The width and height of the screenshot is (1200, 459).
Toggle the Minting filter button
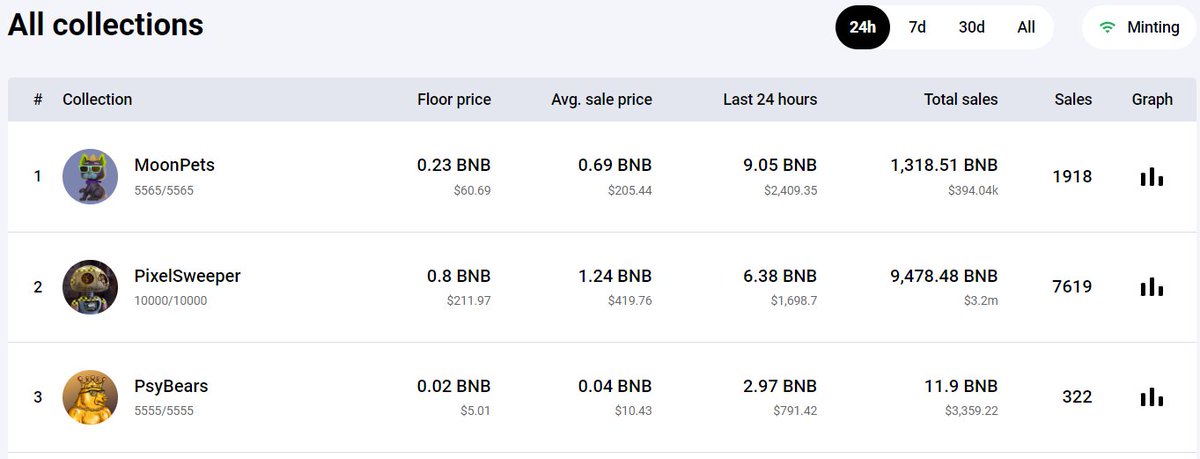(x=1139, y=27)
